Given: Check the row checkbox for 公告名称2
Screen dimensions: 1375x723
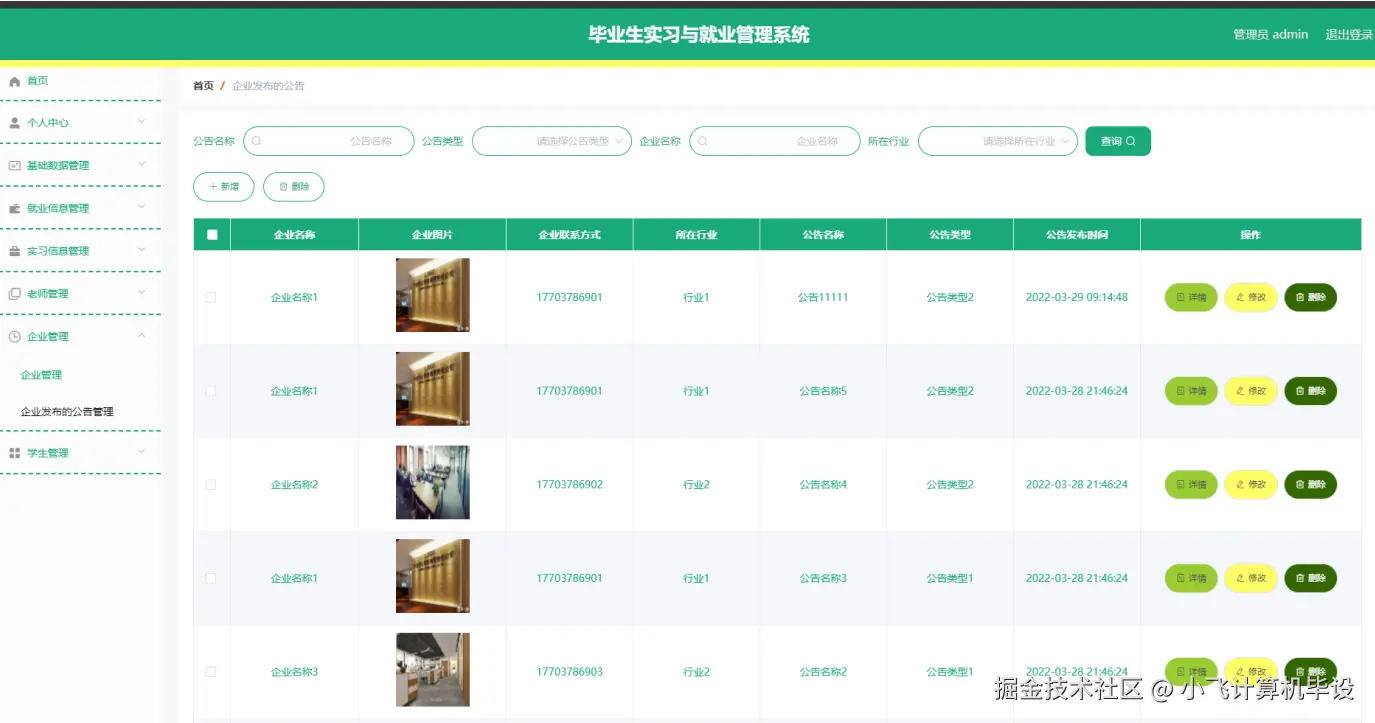Looking at the screenshot, I should click(211, 672).
